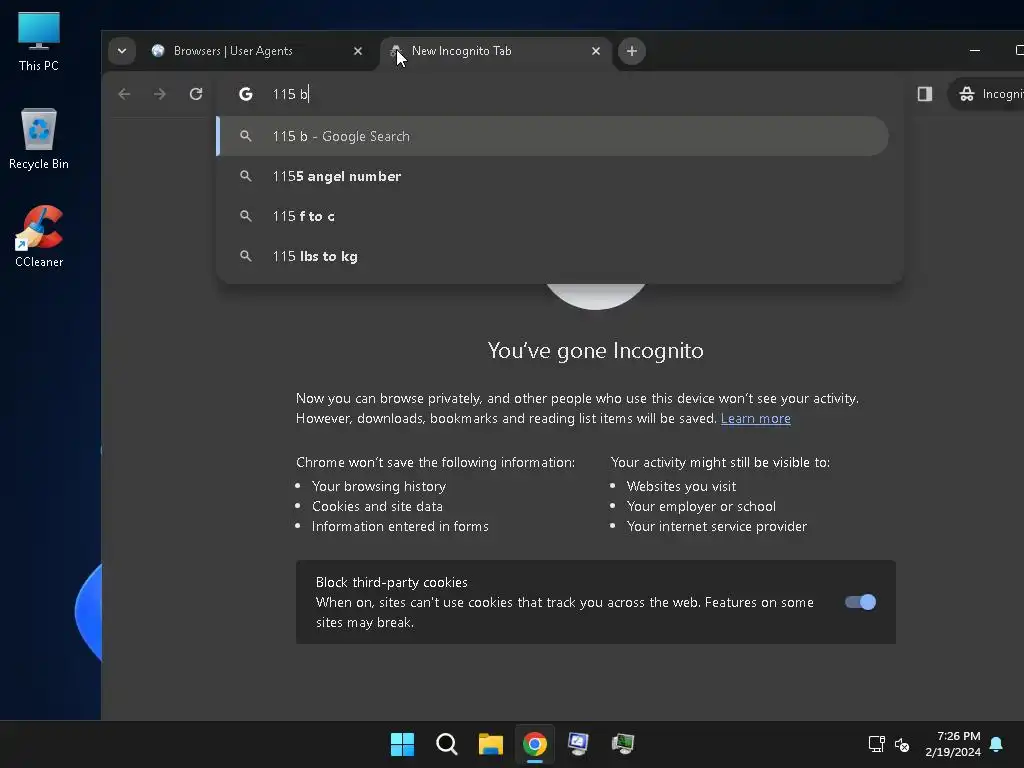
Task: Click Chrome icon in taskbar
Action: click(535, 744)
